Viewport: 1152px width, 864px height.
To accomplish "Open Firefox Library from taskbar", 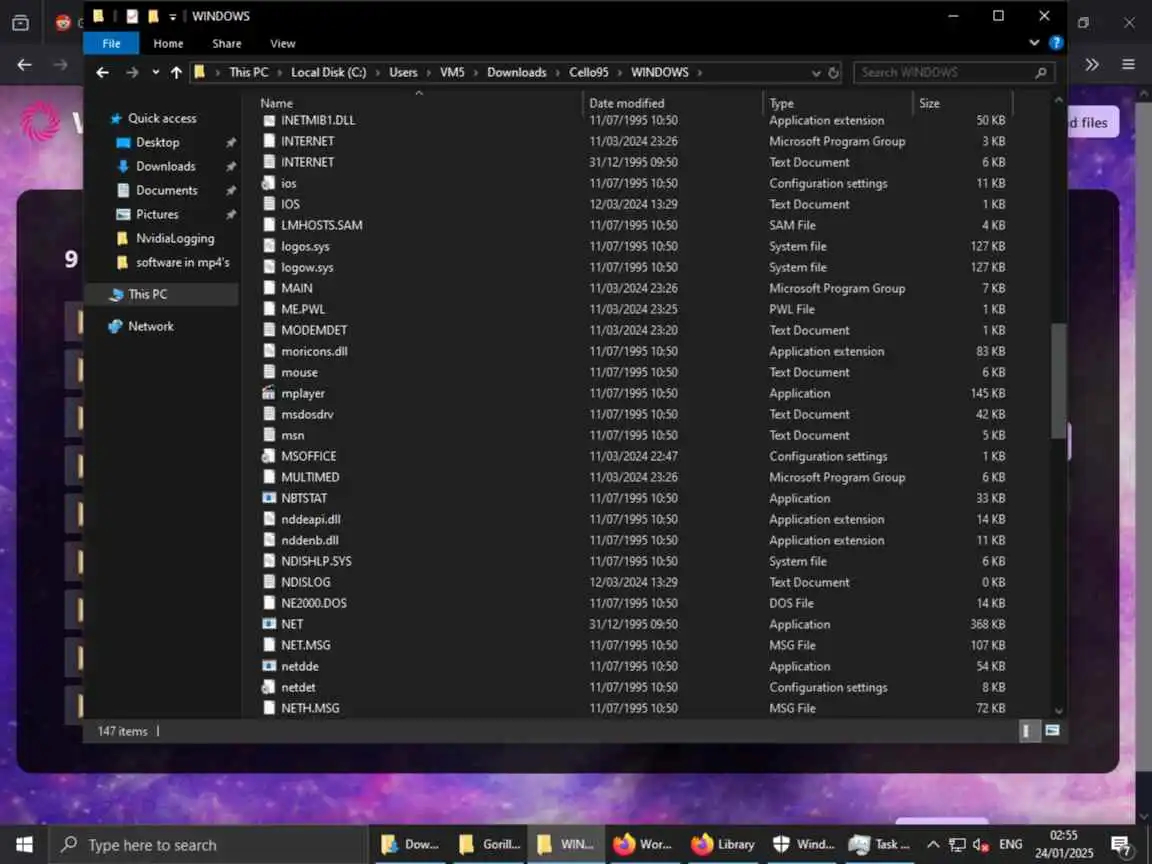I will [x=723, y=844].
